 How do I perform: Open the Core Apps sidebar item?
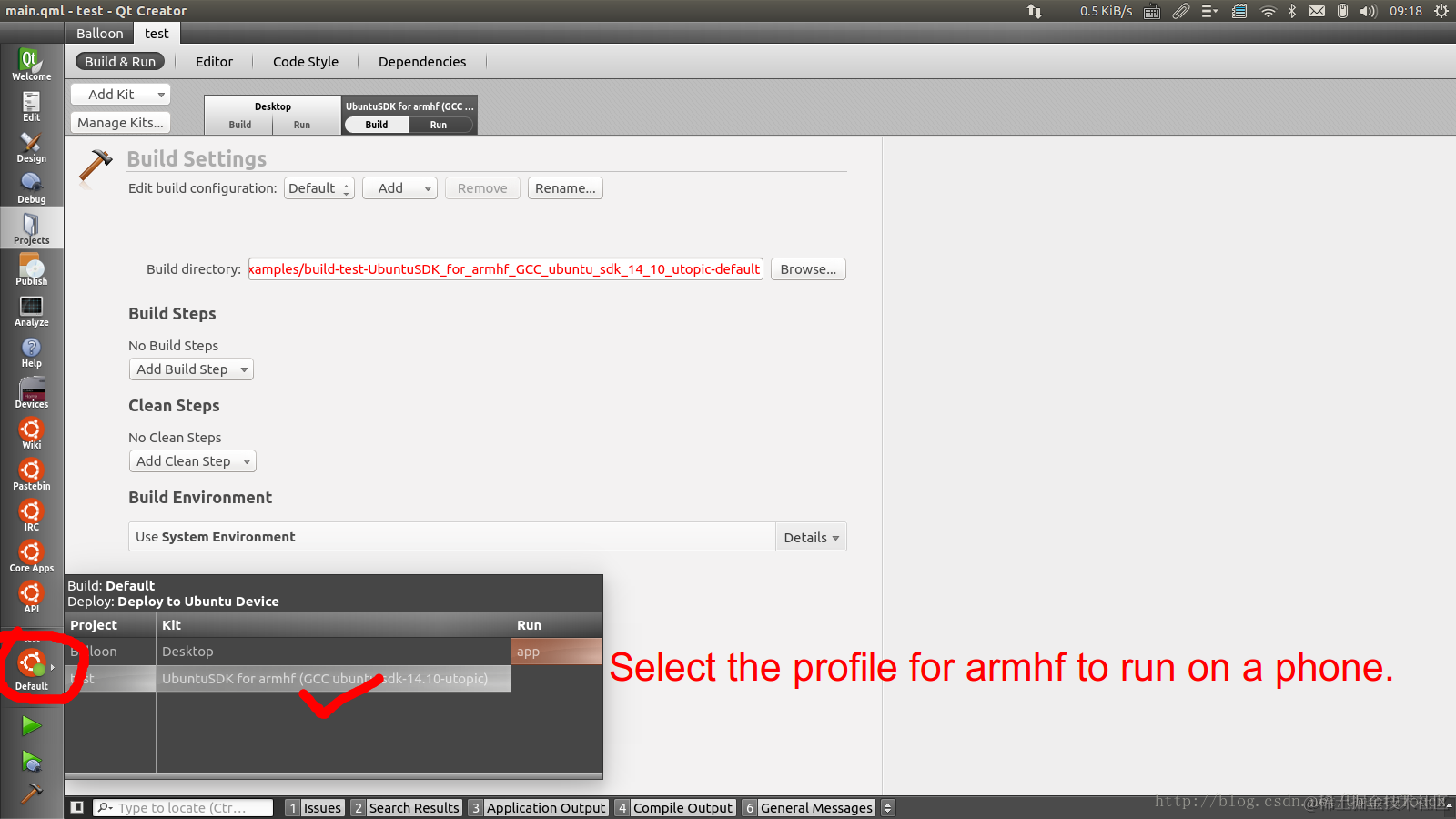pos(32,556)
